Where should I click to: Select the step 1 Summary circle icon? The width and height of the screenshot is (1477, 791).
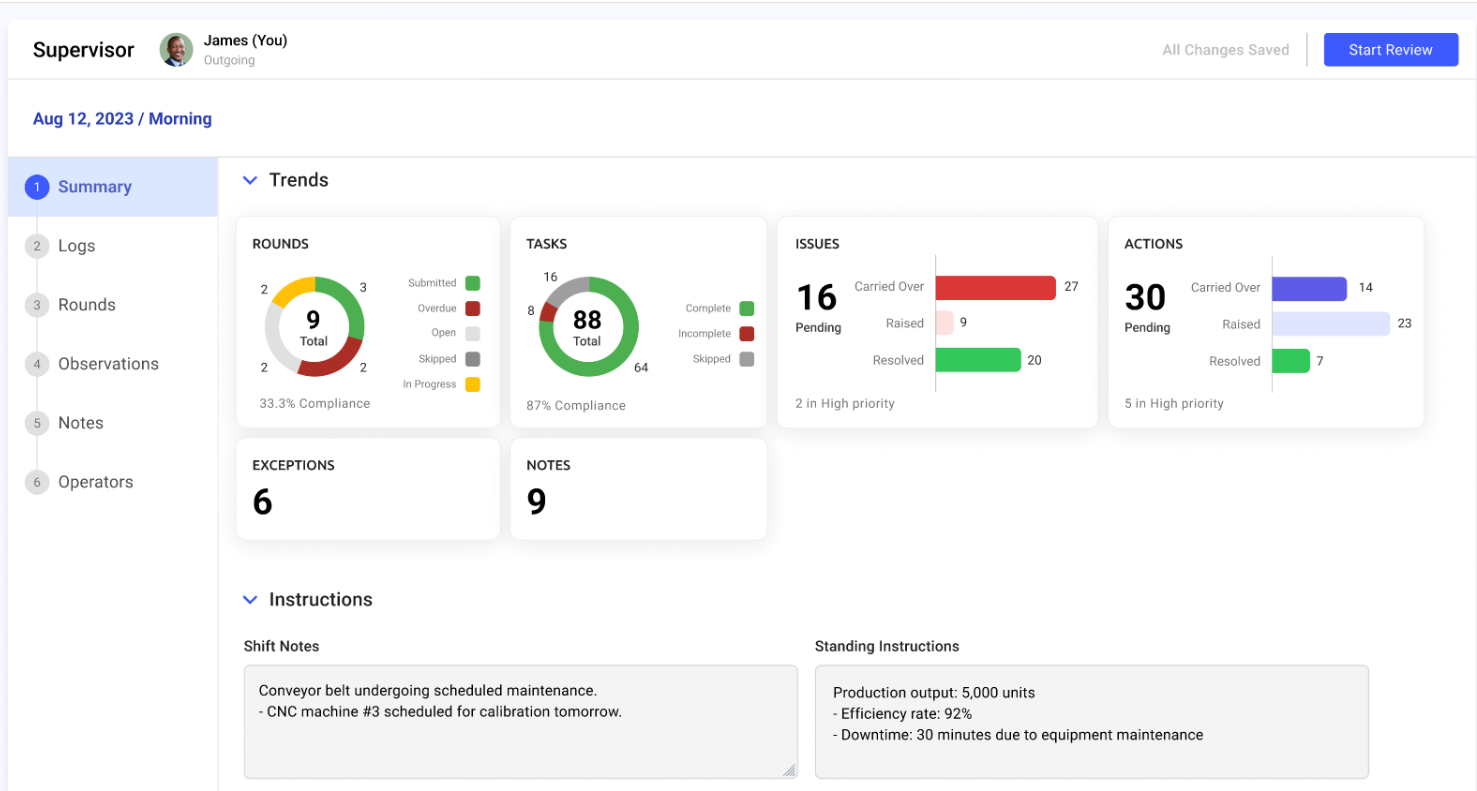click(37, 187)
